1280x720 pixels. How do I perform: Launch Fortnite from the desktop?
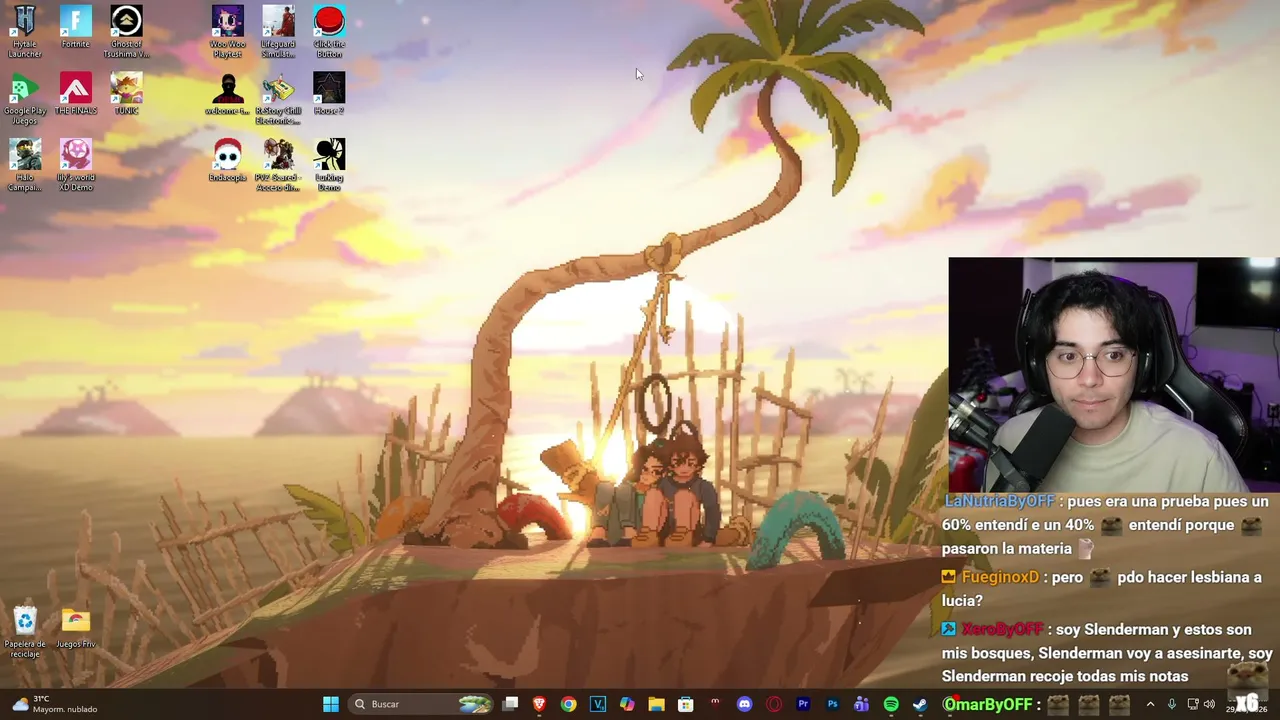76,27
